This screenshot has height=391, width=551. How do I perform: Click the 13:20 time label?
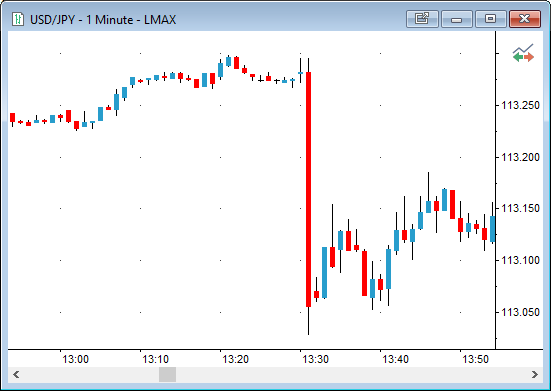click(236, 359)
